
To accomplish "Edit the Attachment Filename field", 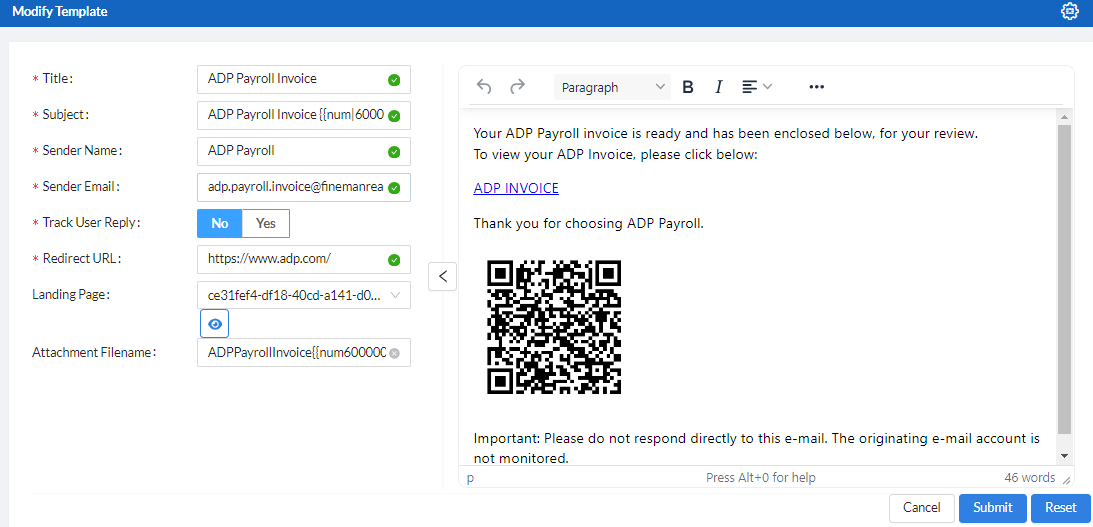I will tap(304, 353).
